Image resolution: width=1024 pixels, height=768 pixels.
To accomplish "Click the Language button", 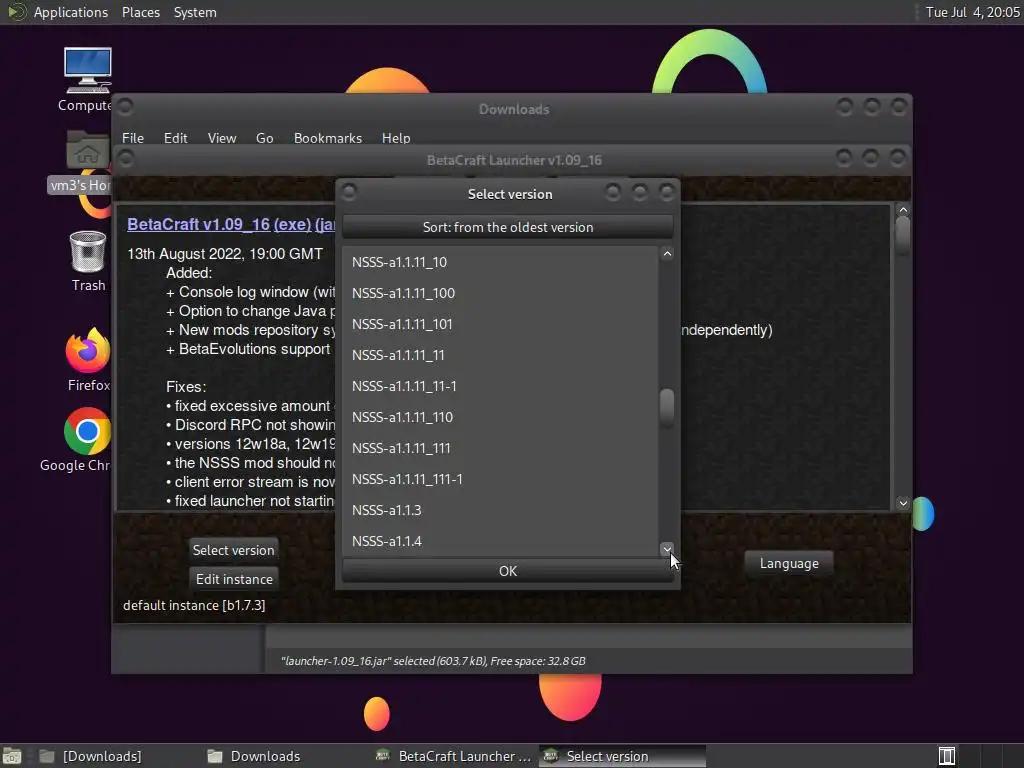I will coord(789,564).
